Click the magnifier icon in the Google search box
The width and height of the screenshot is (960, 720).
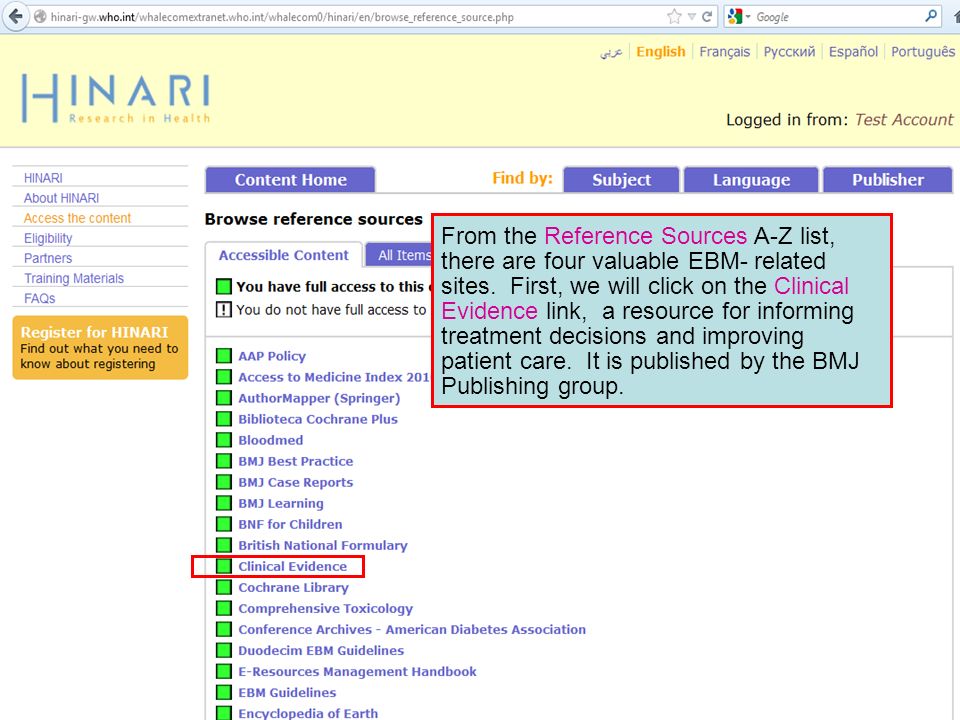(x=931, y=16)
